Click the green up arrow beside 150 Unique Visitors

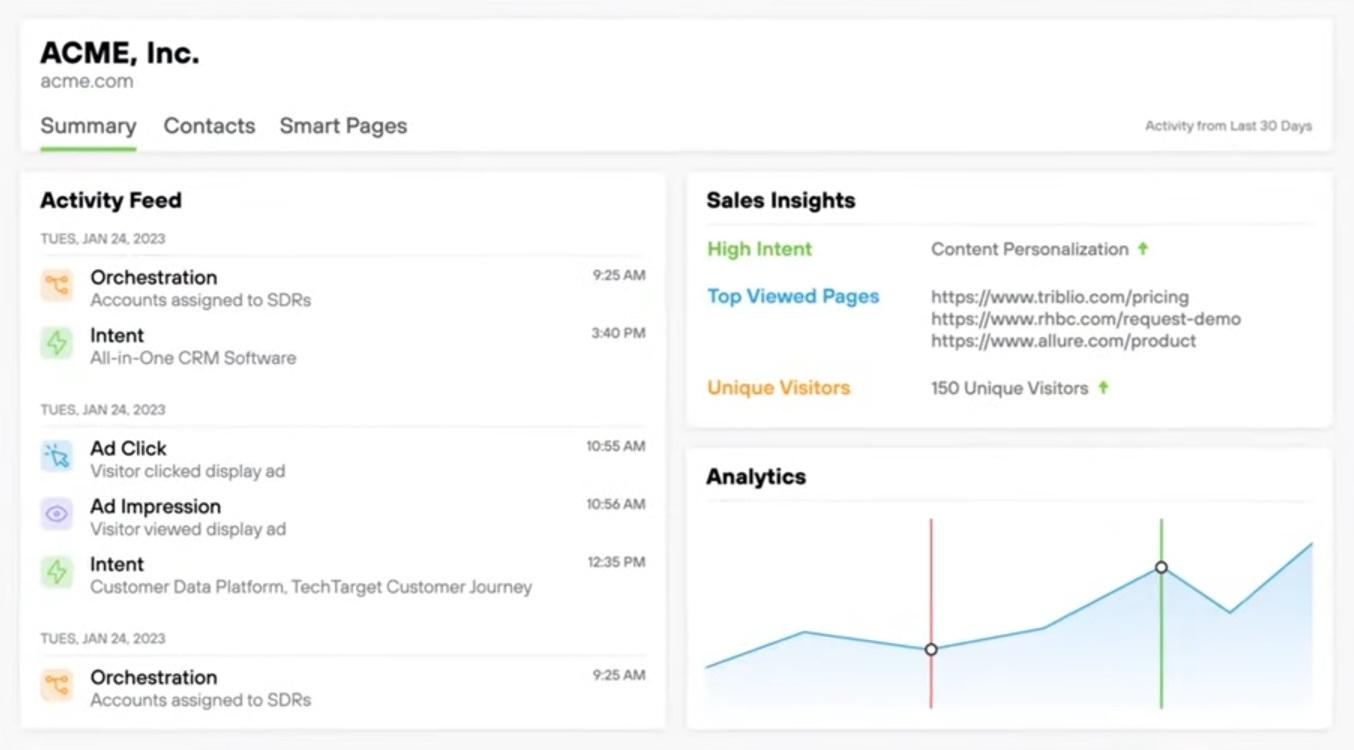[x=1103, y=387]
